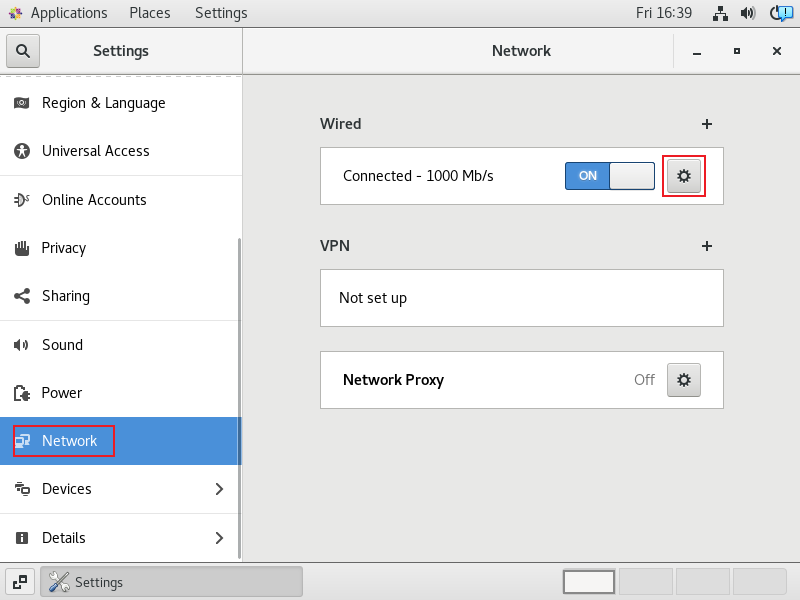Viewport: 800px width, 600px height.
Task: Click the Settings taskbar window button
Action: pos(171,582)
